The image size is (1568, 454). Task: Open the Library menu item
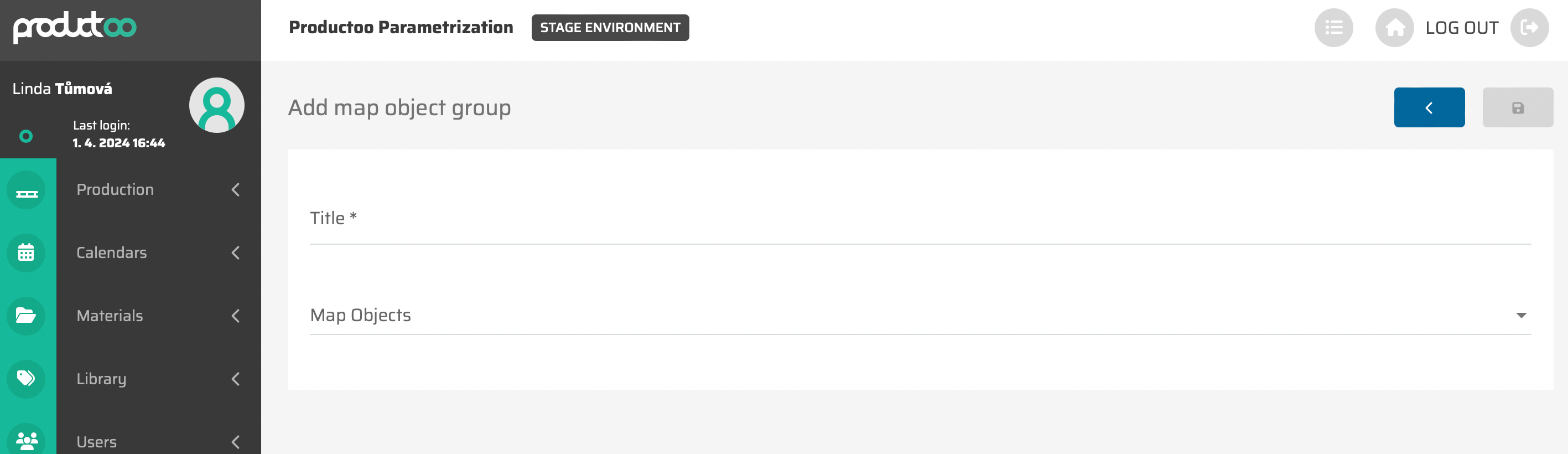(102, 379)
